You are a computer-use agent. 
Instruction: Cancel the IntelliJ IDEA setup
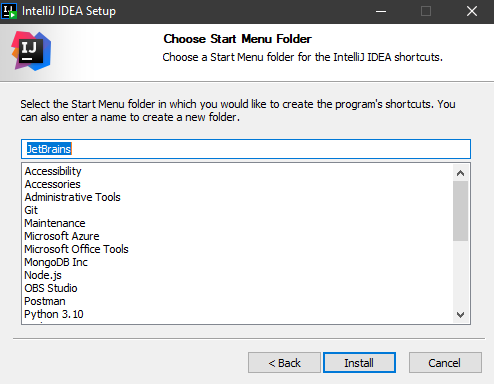tap(445, 363)
